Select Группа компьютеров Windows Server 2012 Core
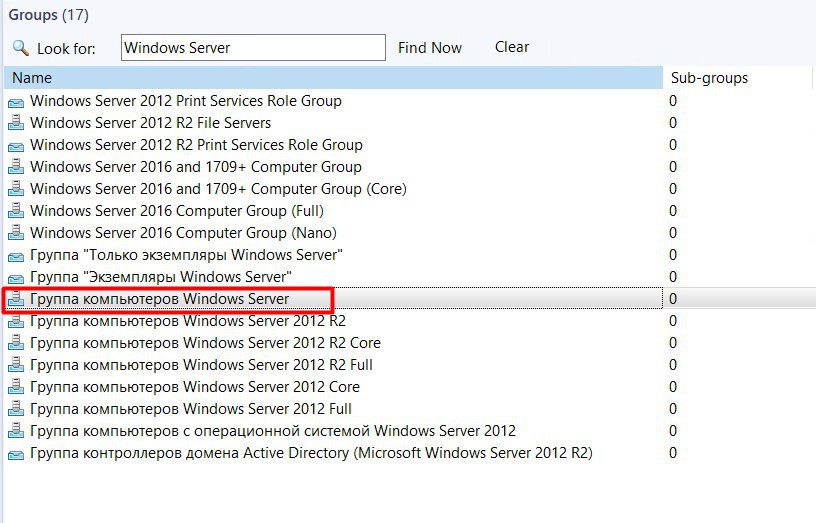 tap(195, 387)
